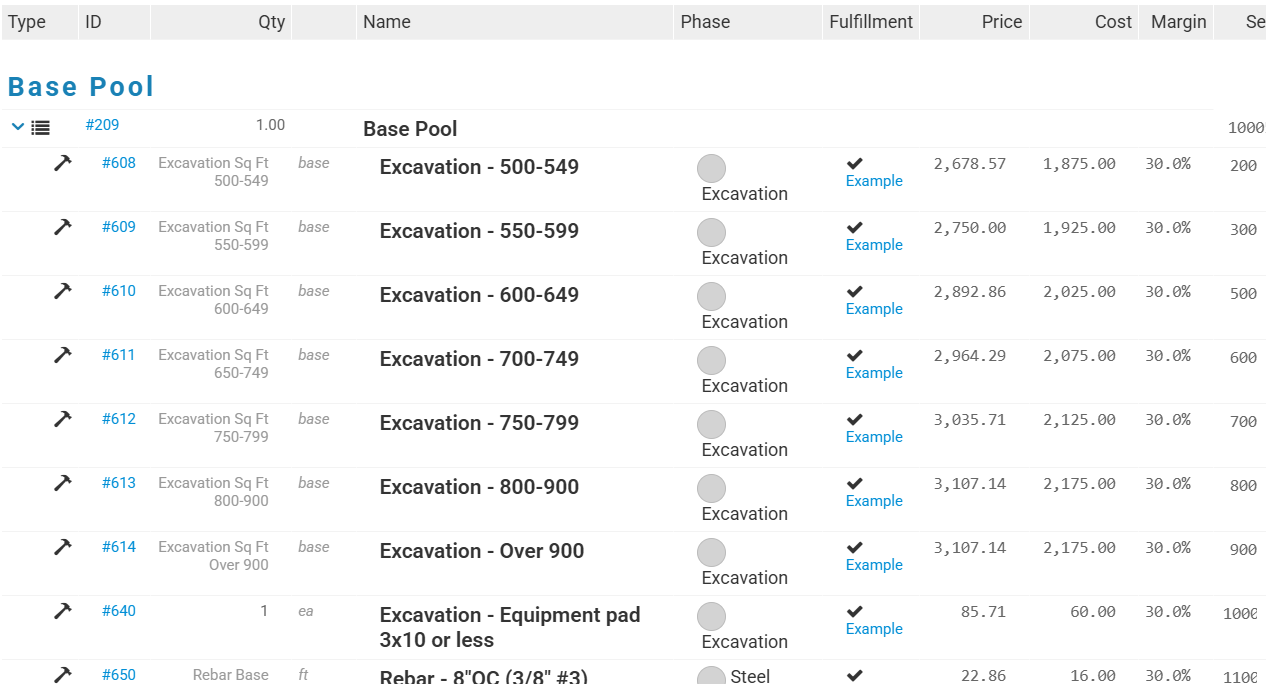
Task: Open item link #613
Action: pos(119,483)
